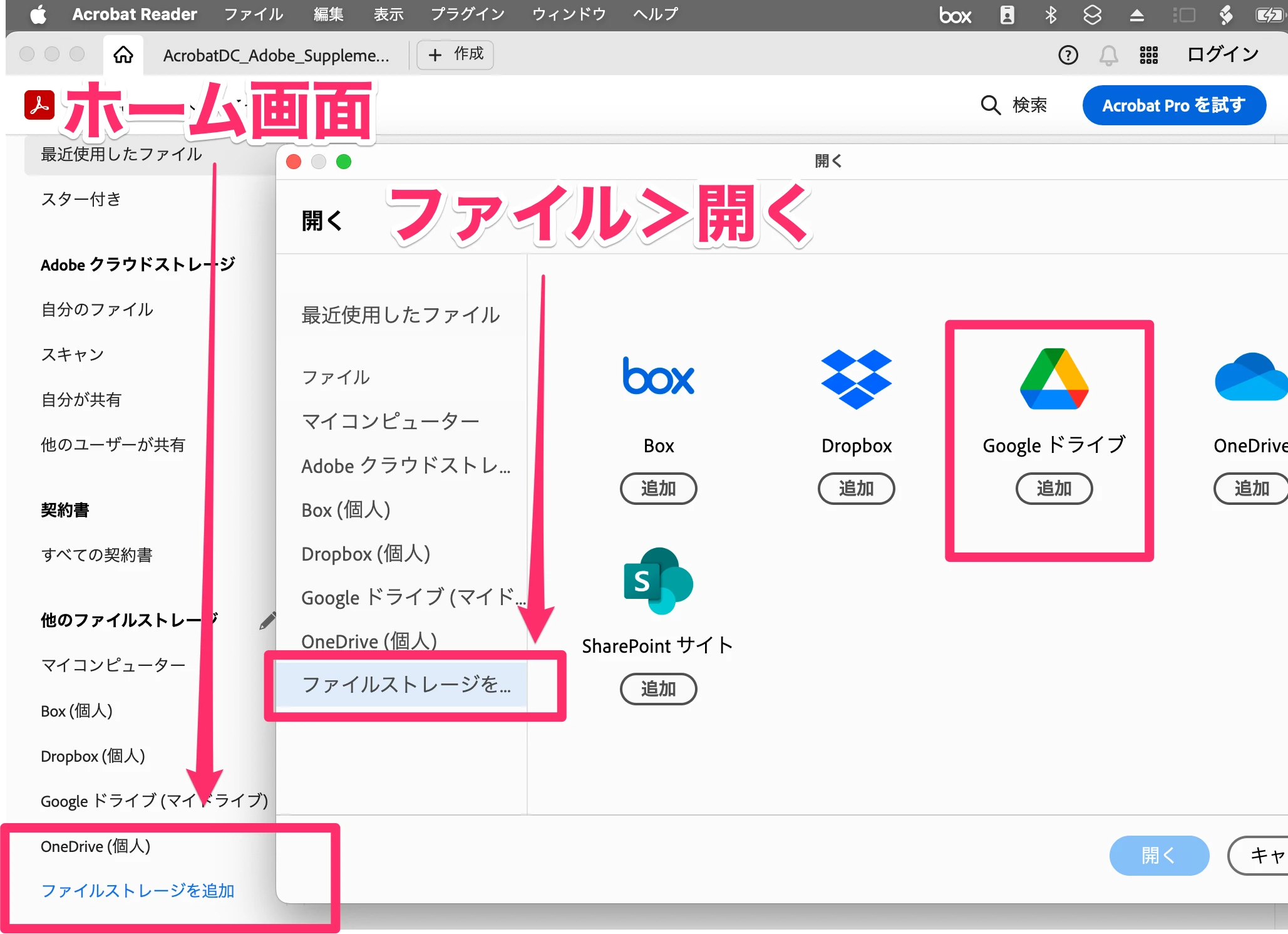This screenshot has height=934, width=1288.
Task: Open the 表示 menu
Action: [388, 14]
